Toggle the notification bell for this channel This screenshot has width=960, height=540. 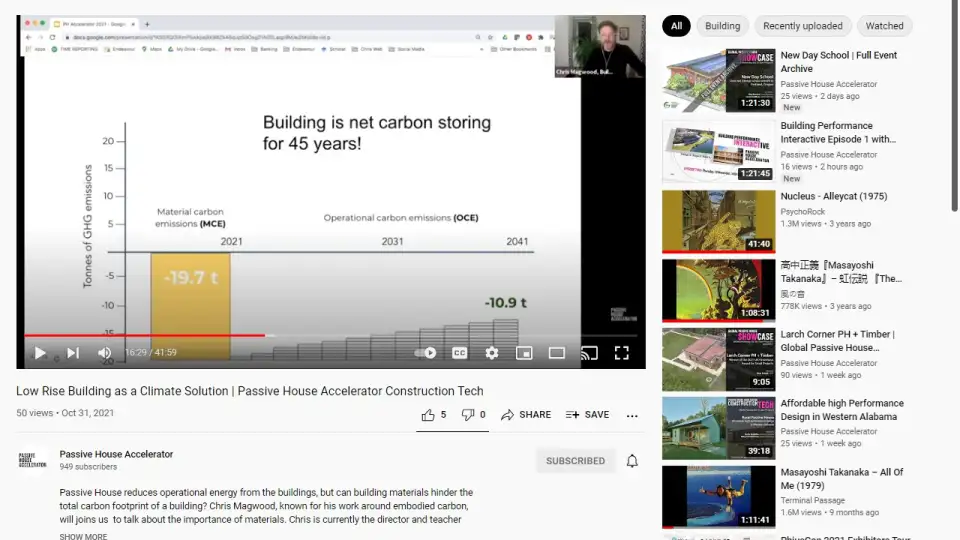coord(632,461)
